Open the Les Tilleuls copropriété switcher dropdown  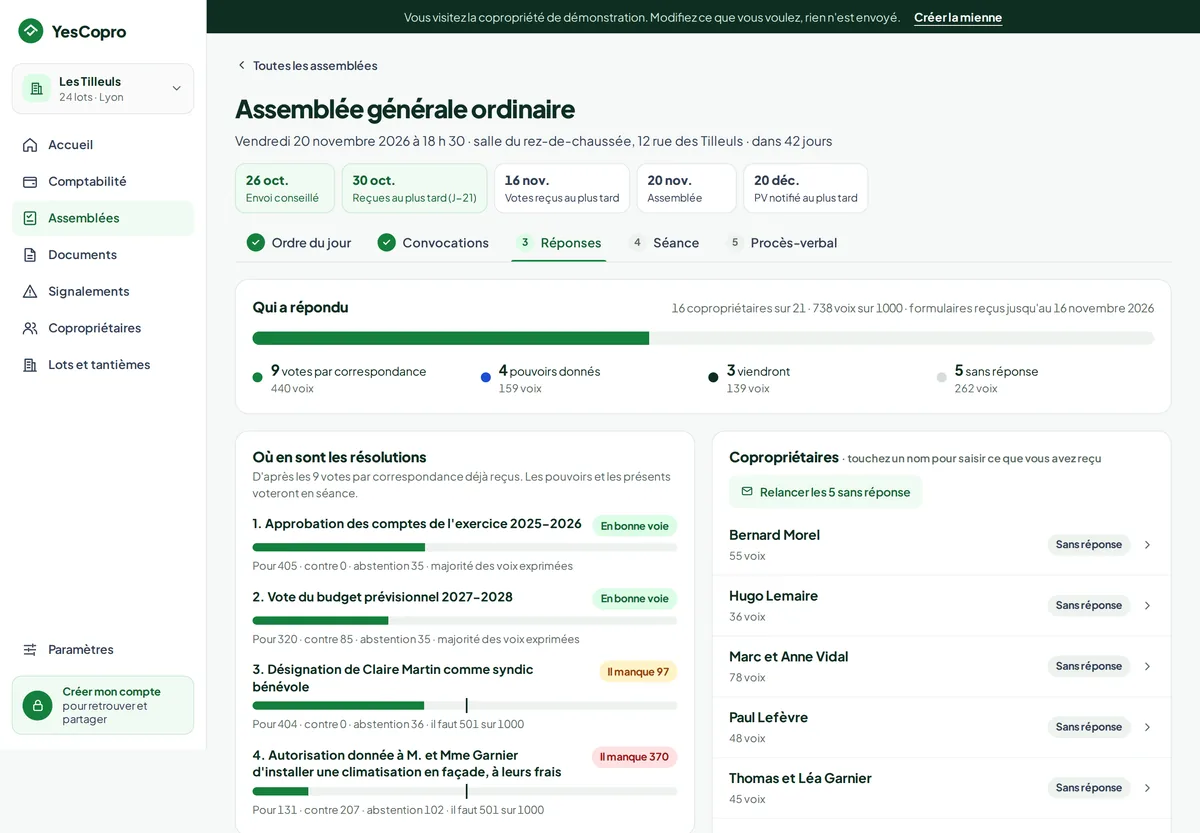click(x=103, y=89)
